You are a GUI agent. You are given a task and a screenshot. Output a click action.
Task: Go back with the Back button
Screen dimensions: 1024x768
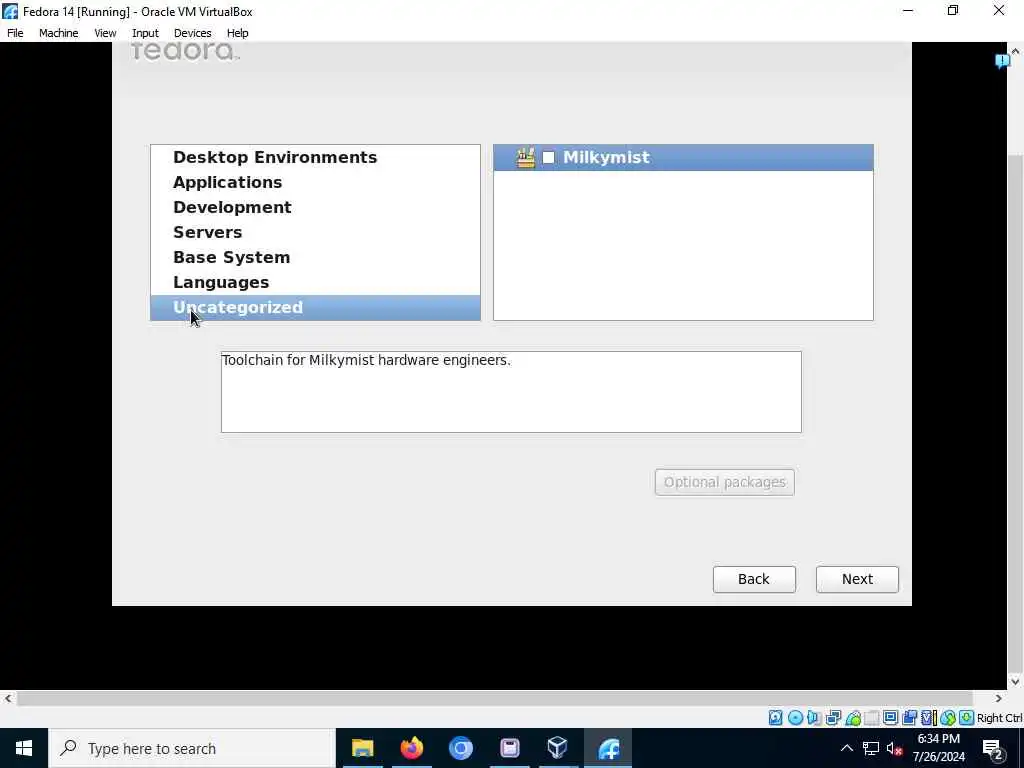(754, 579)
